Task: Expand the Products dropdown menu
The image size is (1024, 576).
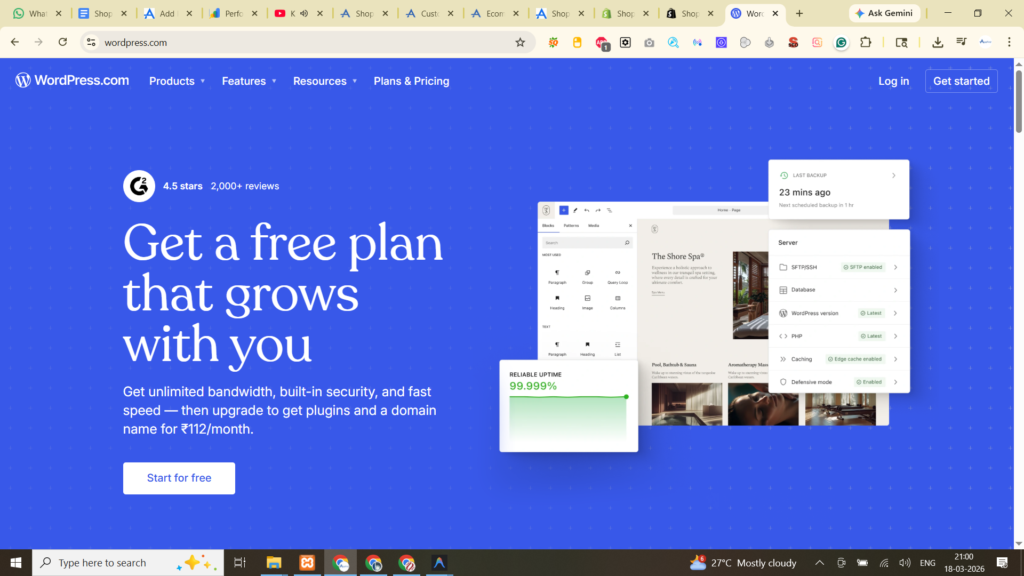Action: click(177, 81)
